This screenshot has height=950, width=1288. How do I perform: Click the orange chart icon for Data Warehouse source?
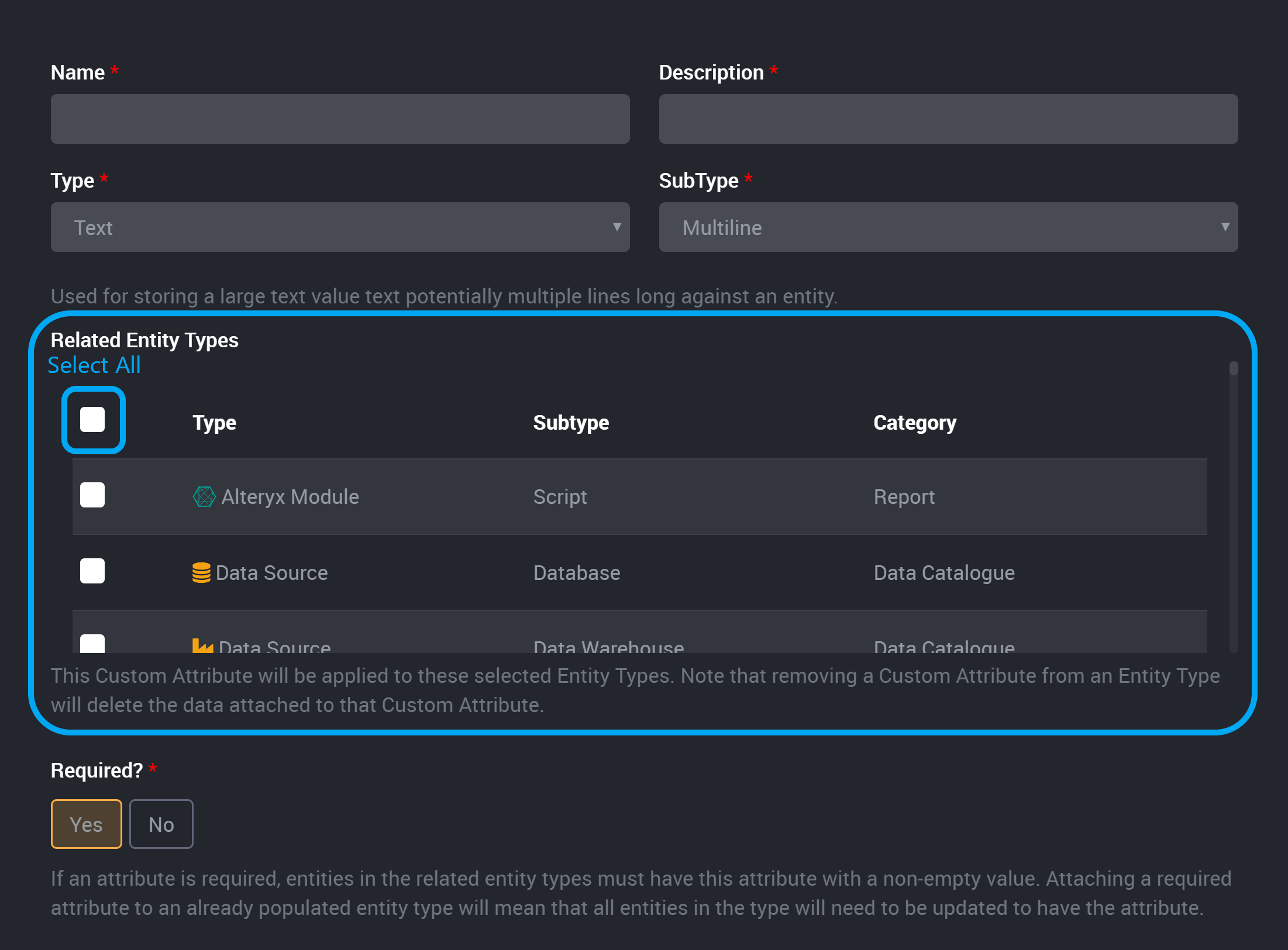[x=203, y=646]
